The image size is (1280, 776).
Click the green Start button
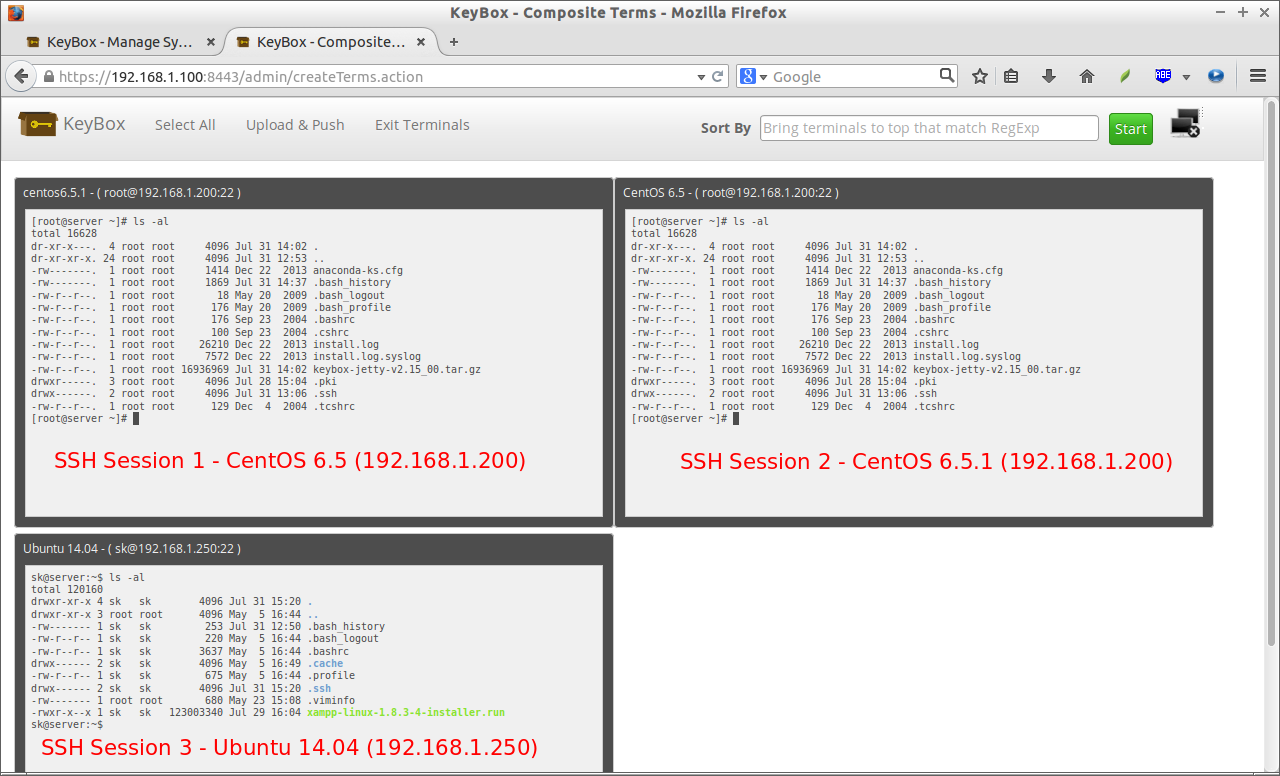click(x=1130, y=128)
